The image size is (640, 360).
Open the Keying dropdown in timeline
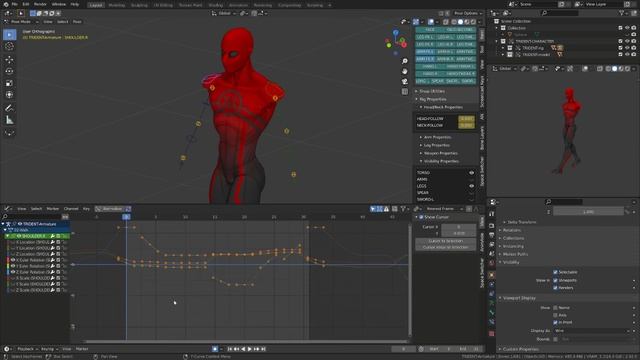49,349
